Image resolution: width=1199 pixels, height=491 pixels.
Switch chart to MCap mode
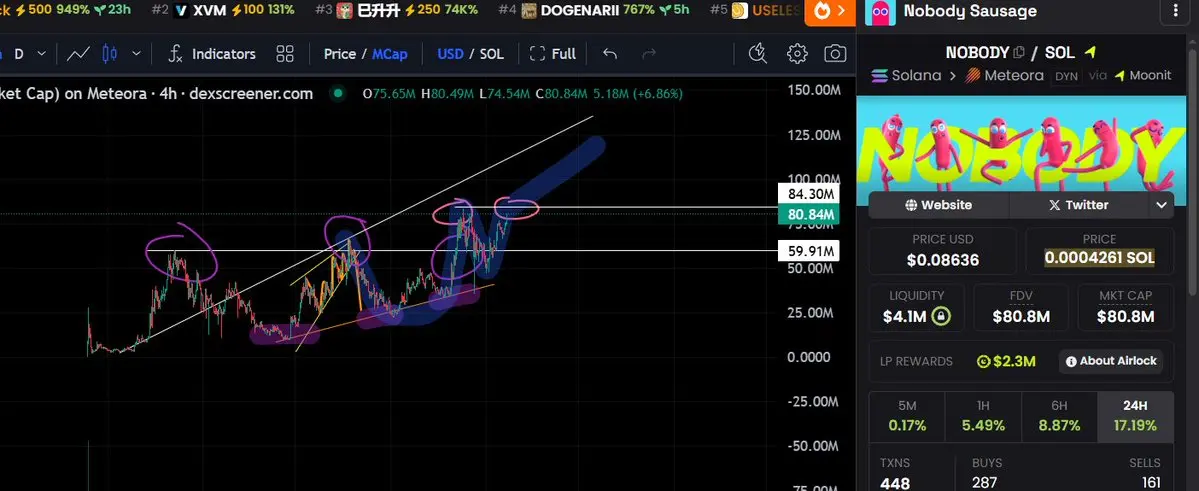pyautogui.click(x=390, y=54)
